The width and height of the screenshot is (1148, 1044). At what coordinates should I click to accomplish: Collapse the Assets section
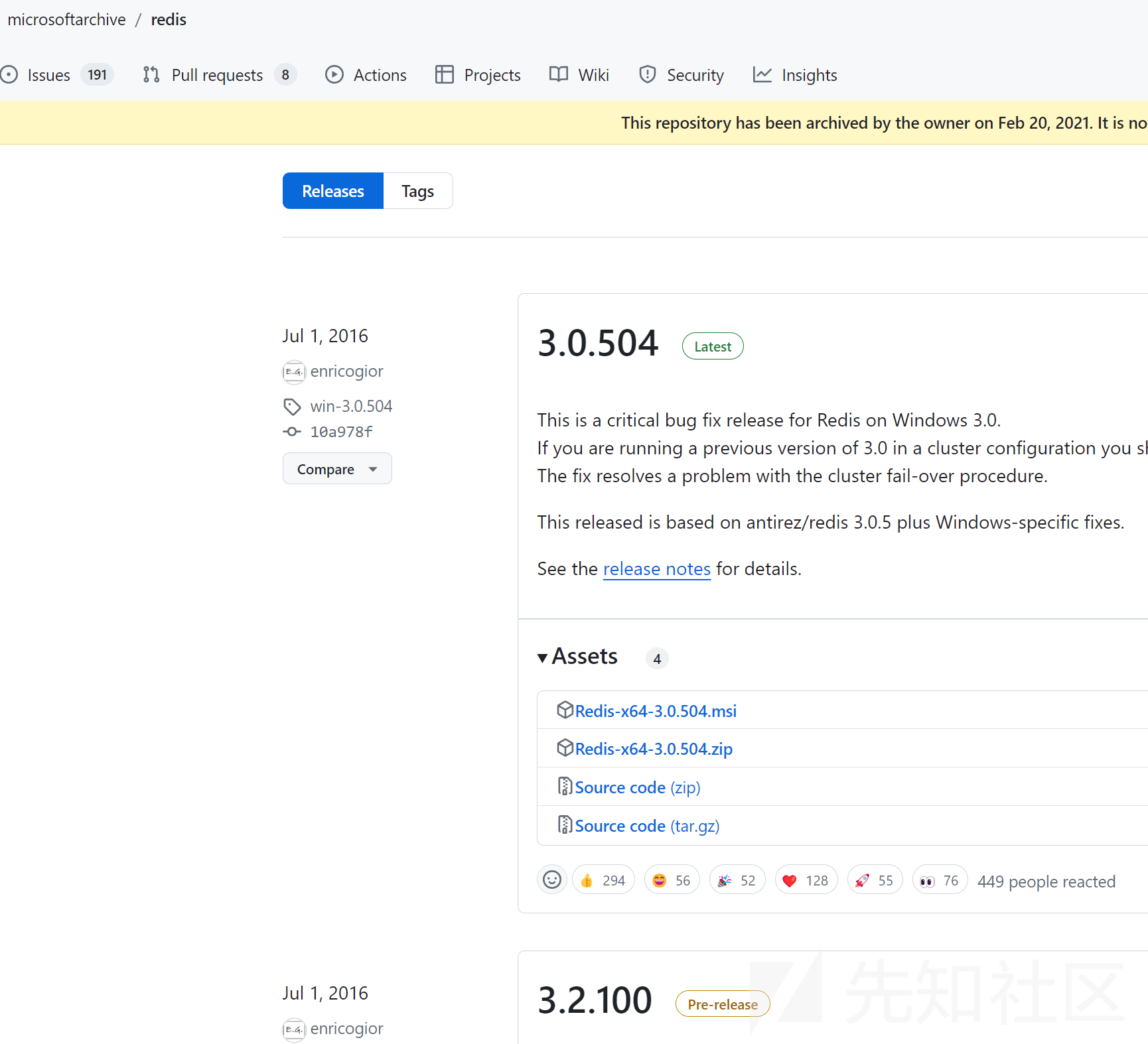pos(578,657)
